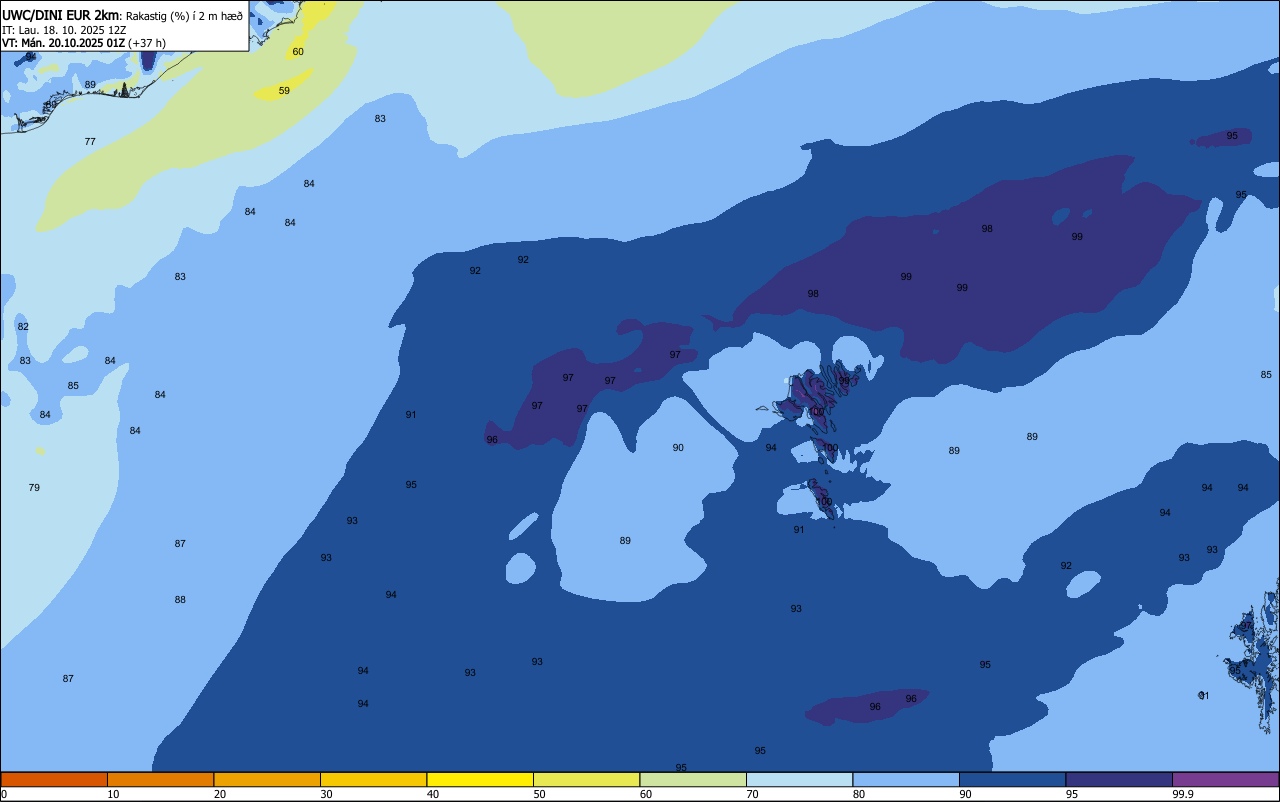This screenshot has height=802, width=1280.
Task: Click the dark orange 0–10 legend swatch
Action: [x=54, y=779]
